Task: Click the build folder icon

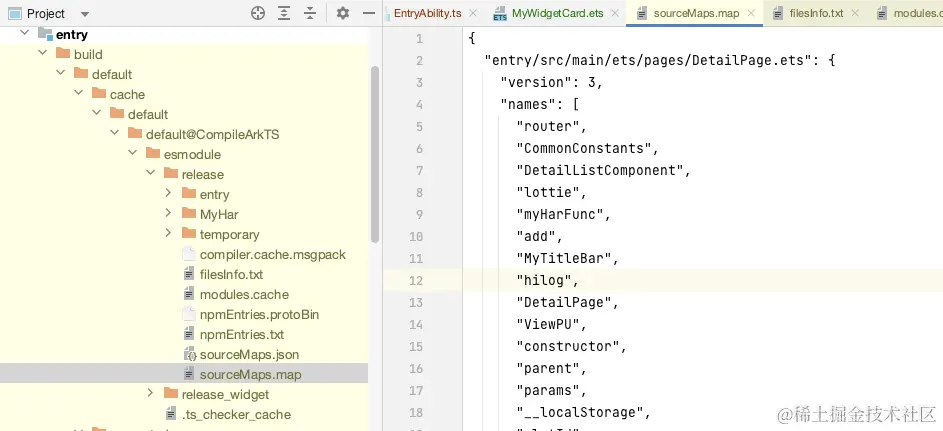Action: [x=63, y=53]
